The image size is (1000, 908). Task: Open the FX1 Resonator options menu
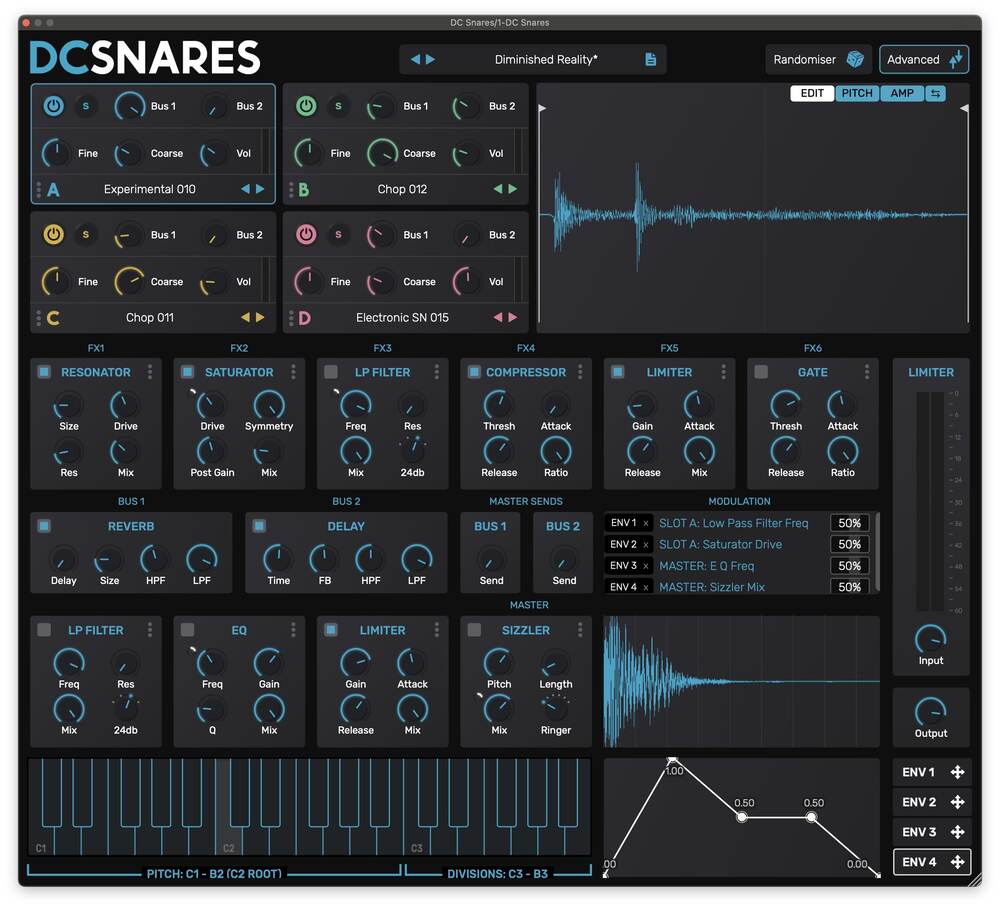[x=148, y=372]
